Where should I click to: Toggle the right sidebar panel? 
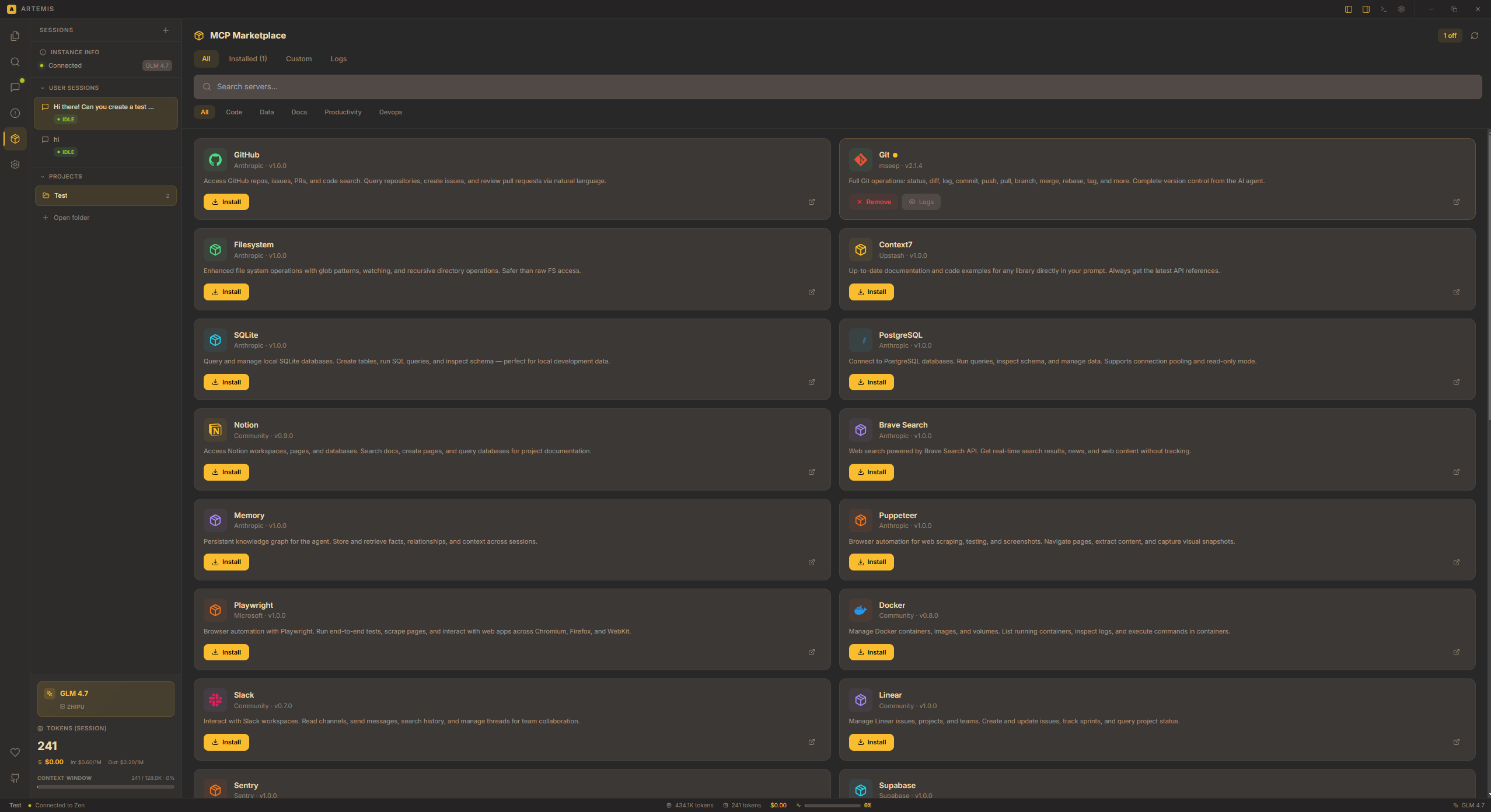click(1365, 9)
